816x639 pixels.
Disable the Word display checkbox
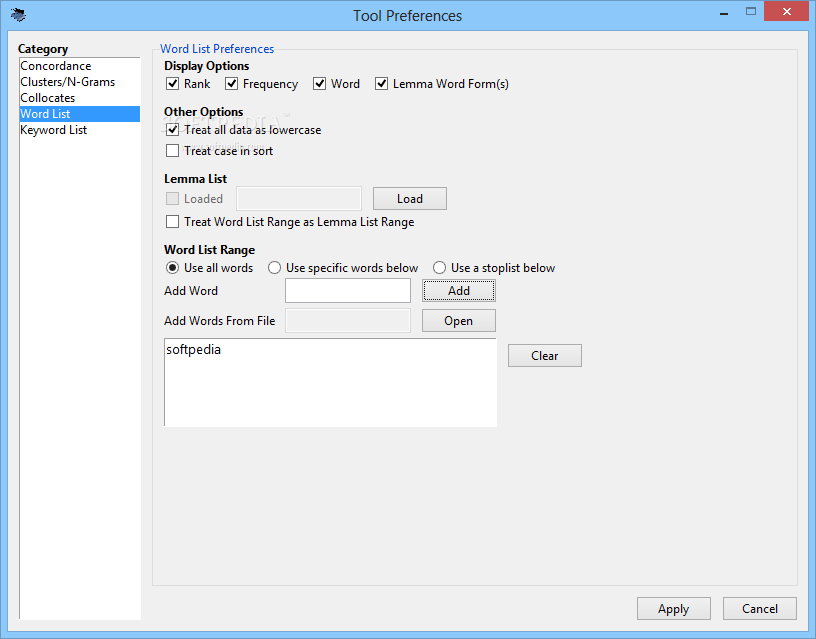(320, 84)
